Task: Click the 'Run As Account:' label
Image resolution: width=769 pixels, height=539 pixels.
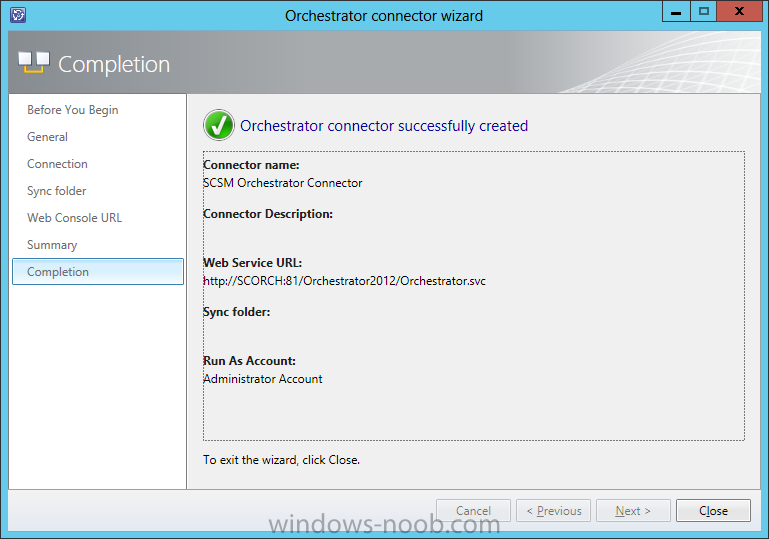Action: [249, 361]
